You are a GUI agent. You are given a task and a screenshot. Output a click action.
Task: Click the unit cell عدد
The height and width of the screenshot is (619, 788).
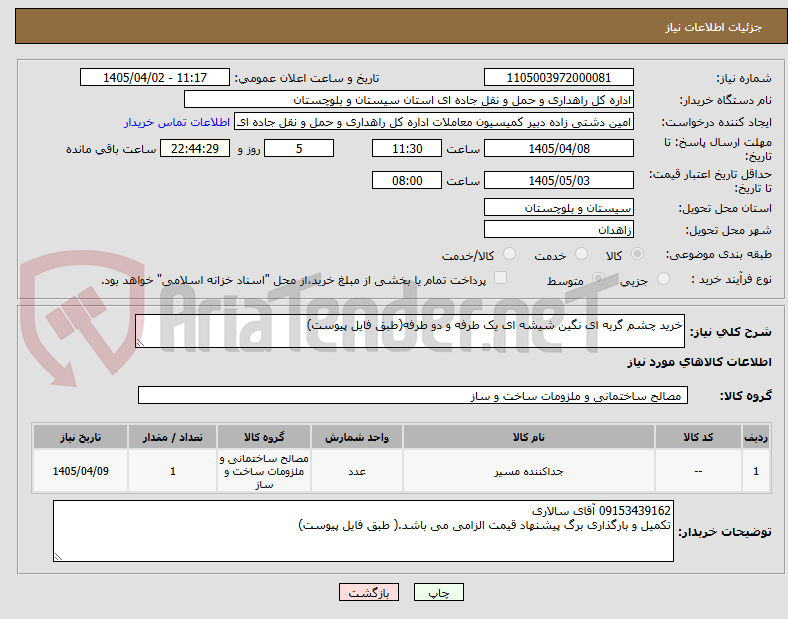click(x=357, y=471)
